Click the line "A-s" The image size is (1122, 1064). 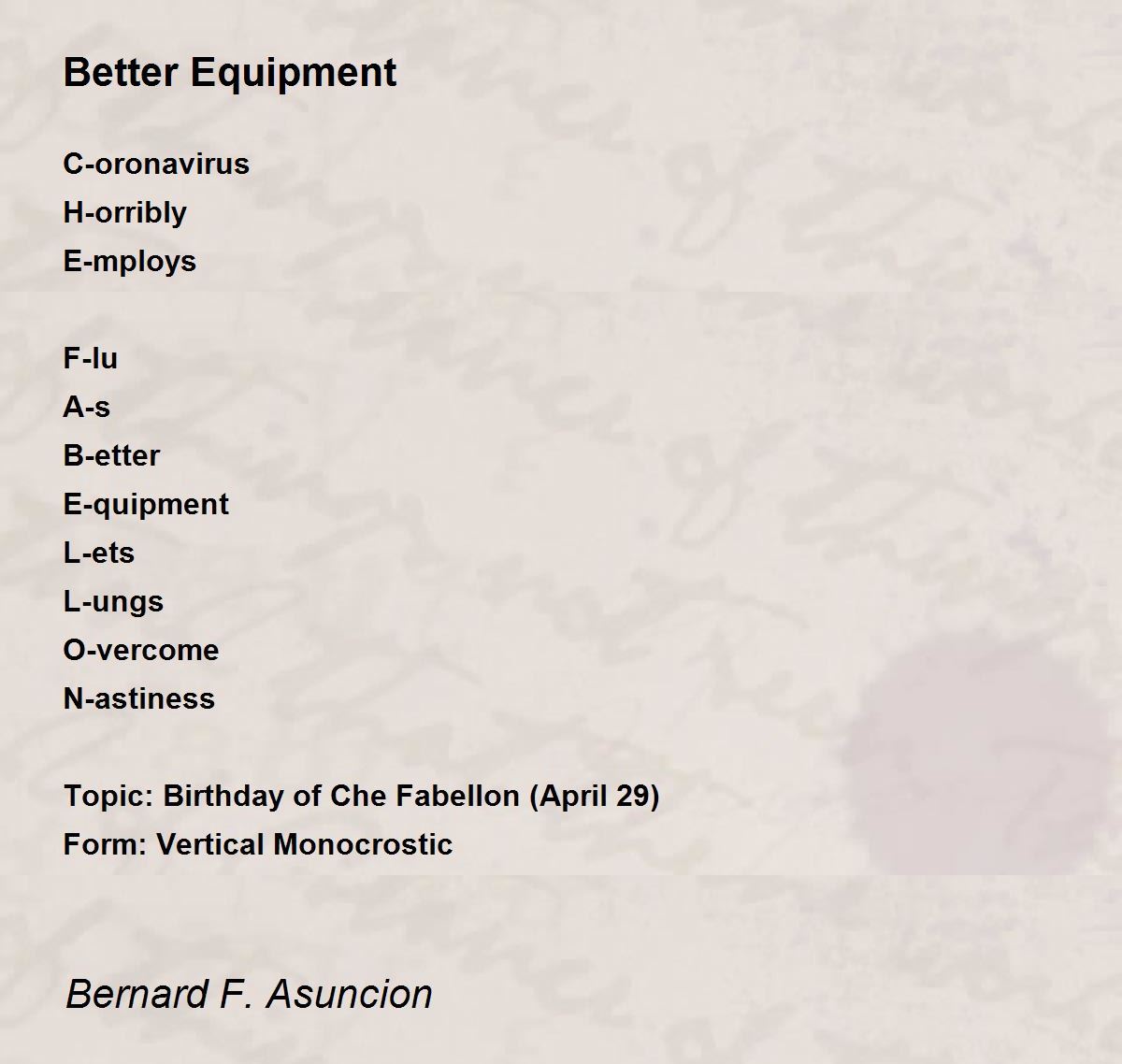click(87, 407)
